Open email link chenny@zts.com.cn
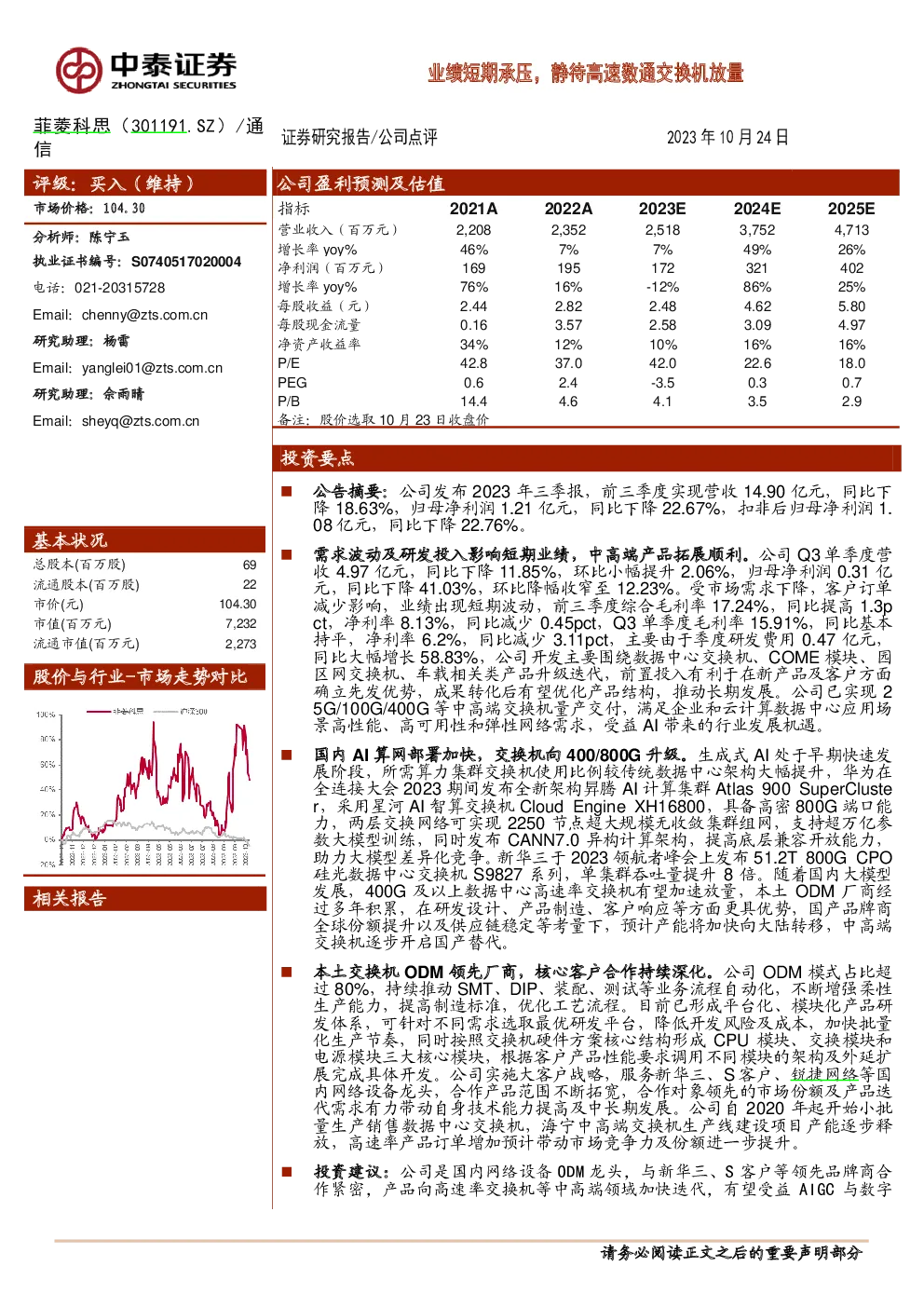 coord(144,315)
